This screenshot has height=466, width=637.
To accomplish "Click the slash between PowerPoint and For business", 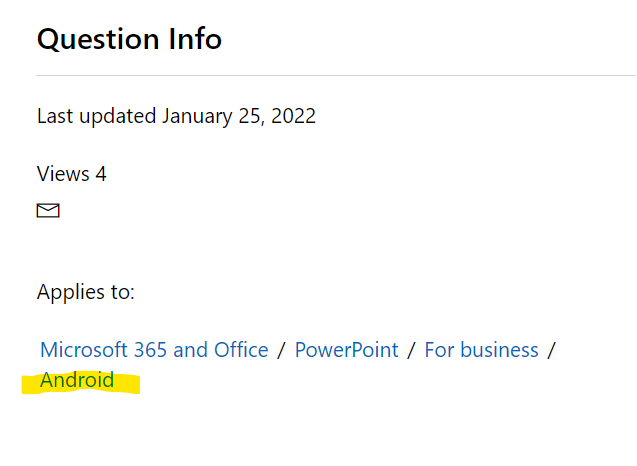I will 412,350.
